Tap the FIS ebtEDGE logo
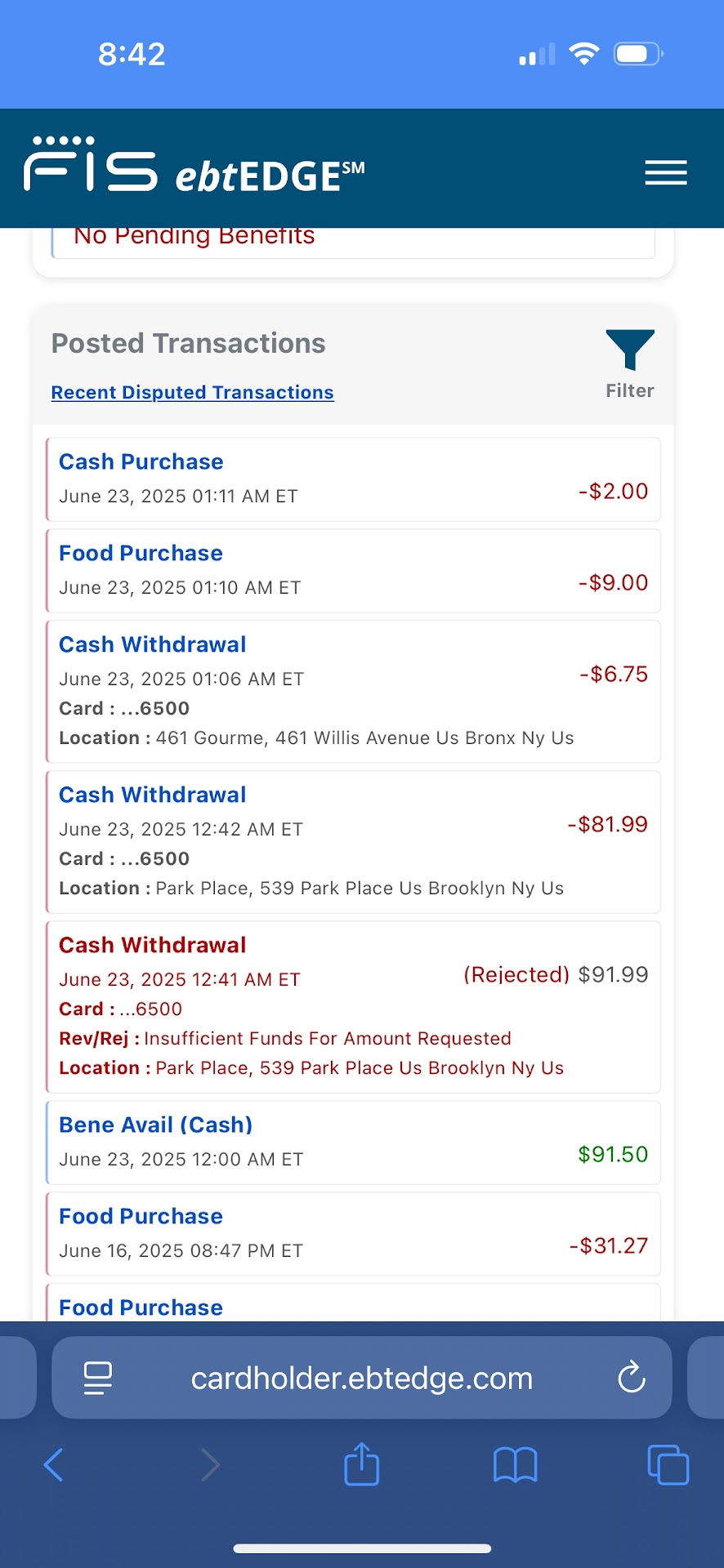The height and width of the screenshot is (1568, 724). click(194, 166)
